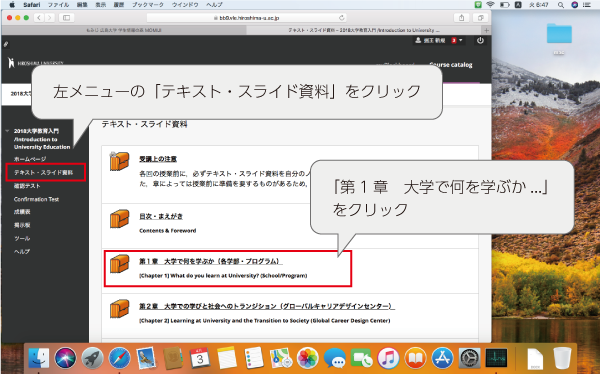Select the blue desktop folder

point(559,33)
